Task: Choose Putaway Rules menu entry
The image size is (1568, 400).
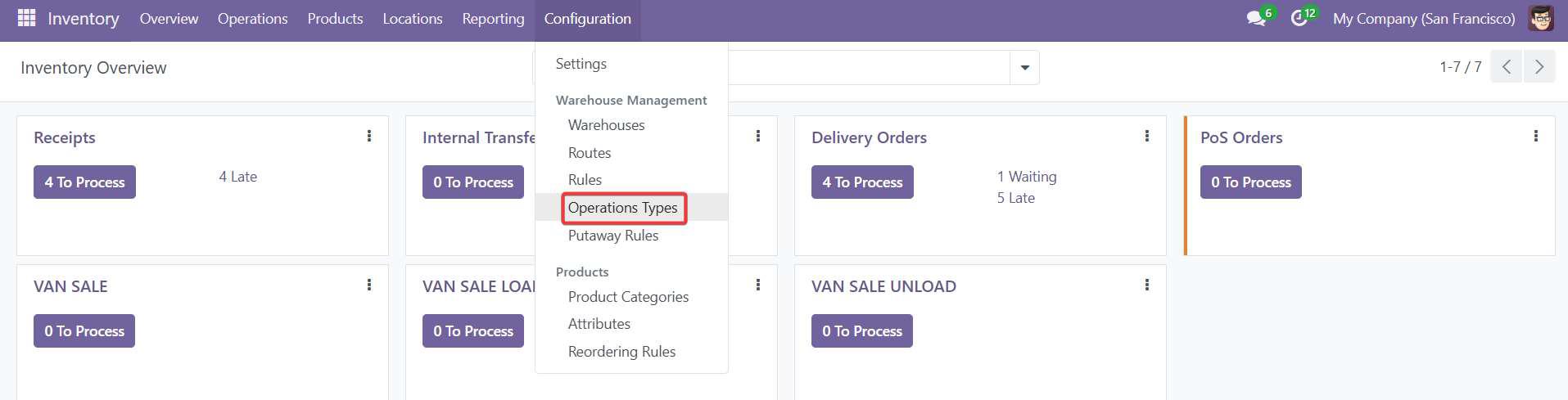Action: pyautogui.click(x=613, y=236)
